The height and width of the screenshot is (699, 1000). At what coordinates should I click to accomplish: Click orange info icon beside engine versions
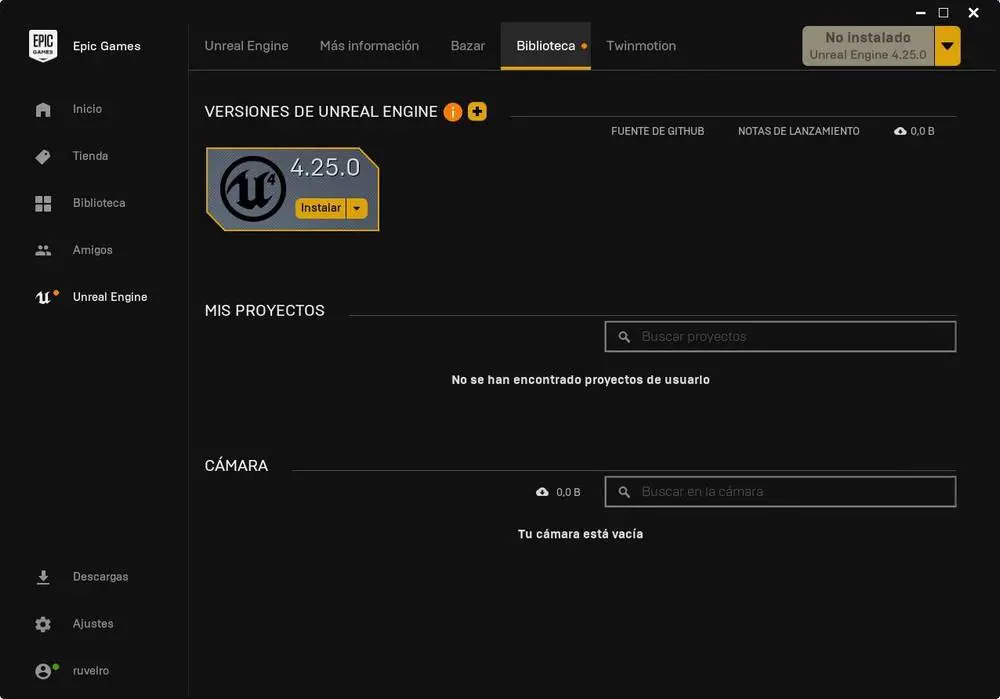tap(453, 112)
